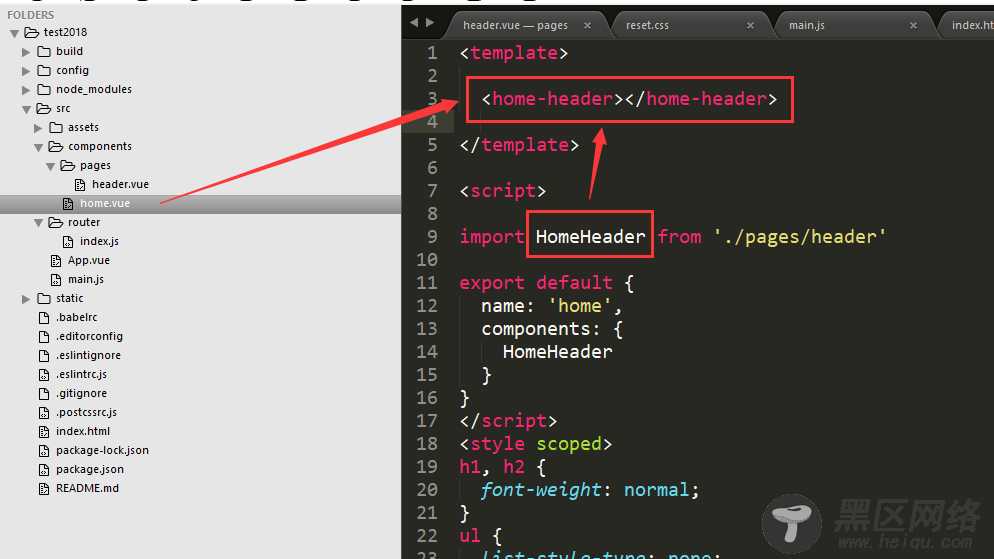Screen dimensions: 994x559
Task: Click the static folder icon
Action: click(44, 299)
